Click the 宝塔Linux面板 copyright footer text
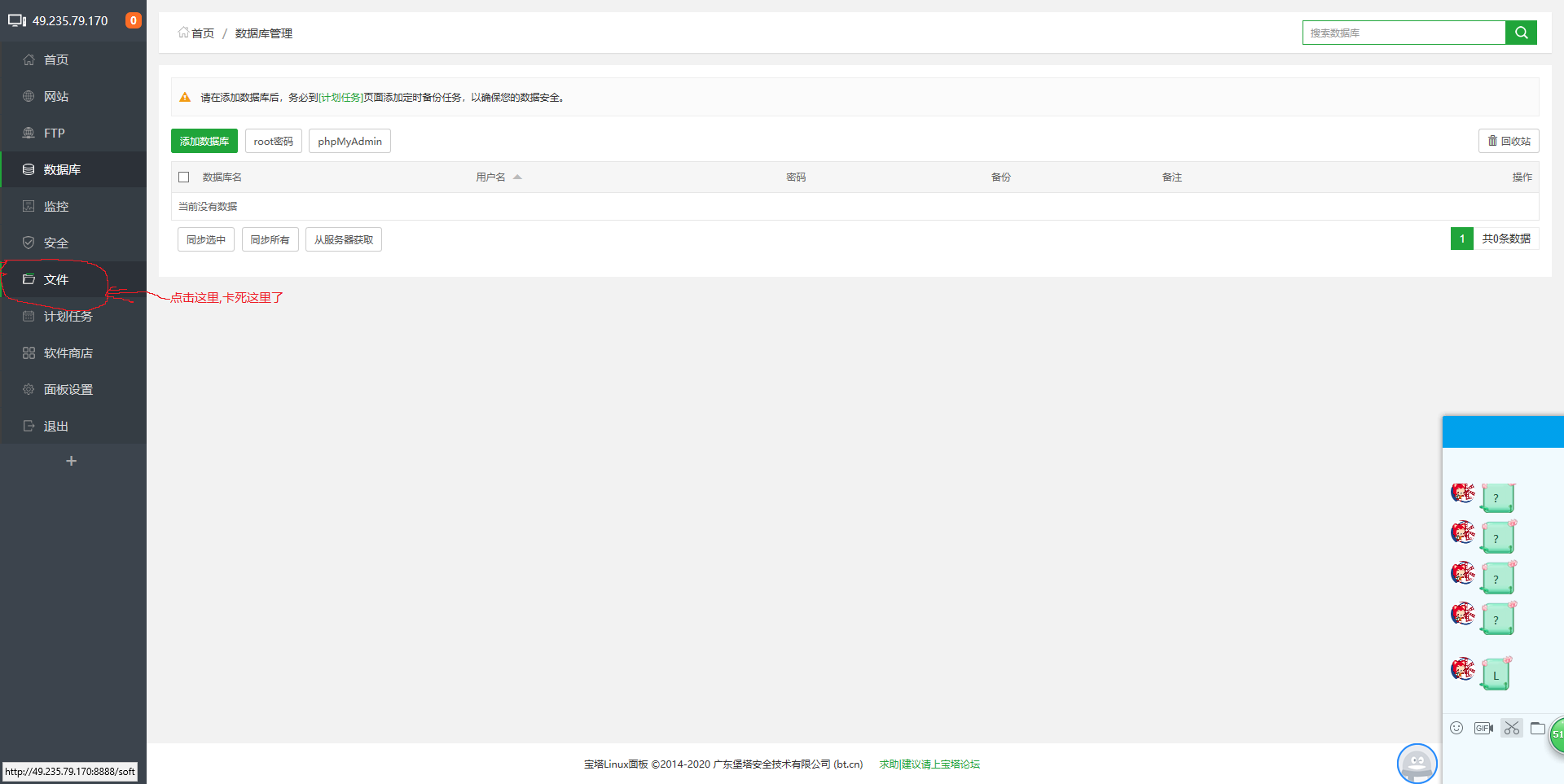This screenshot has height=784, width=1564. coord(723,764)
